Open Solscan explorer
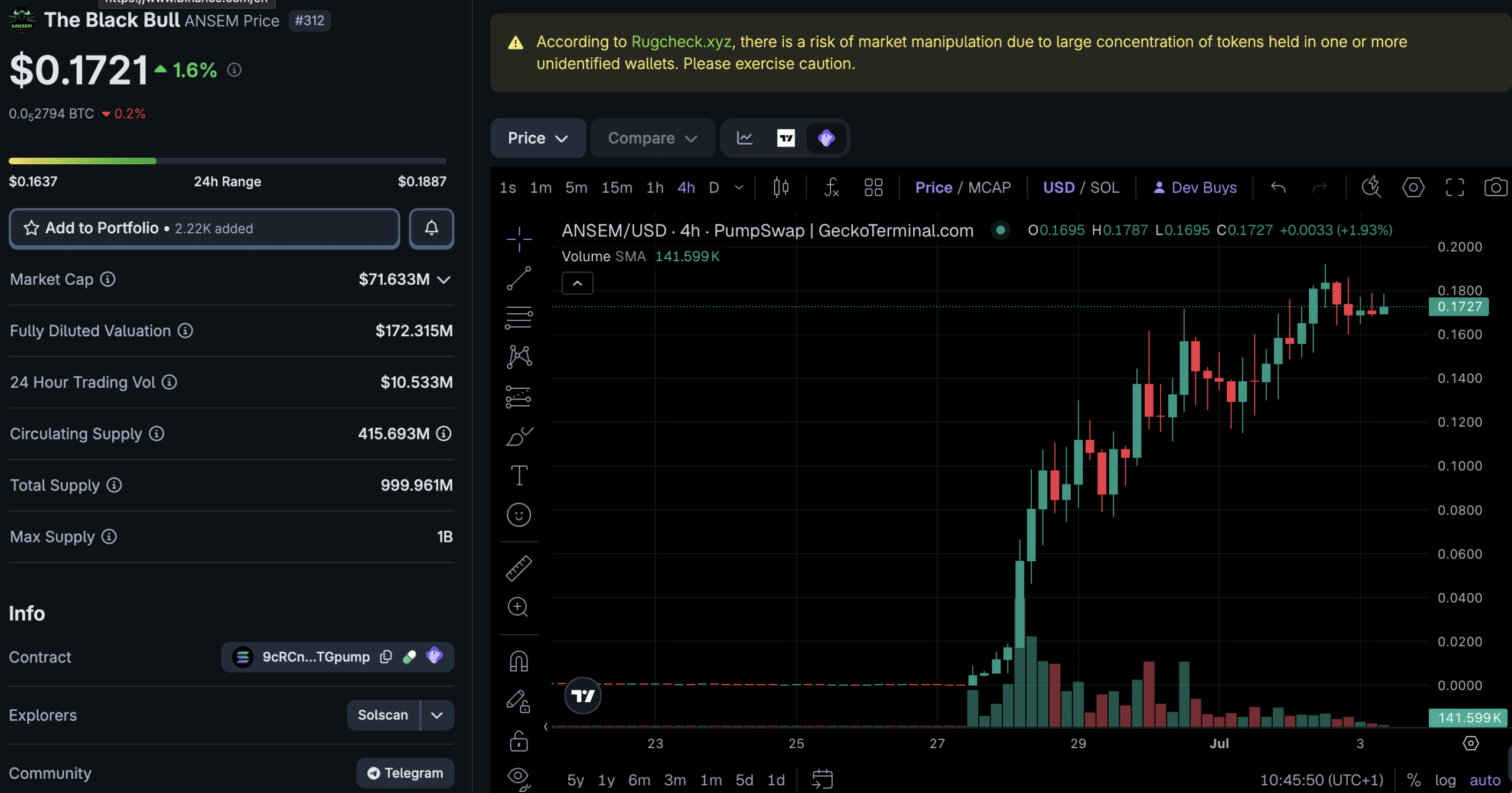This screenshot has height=793, width=1512. (383, 715)
